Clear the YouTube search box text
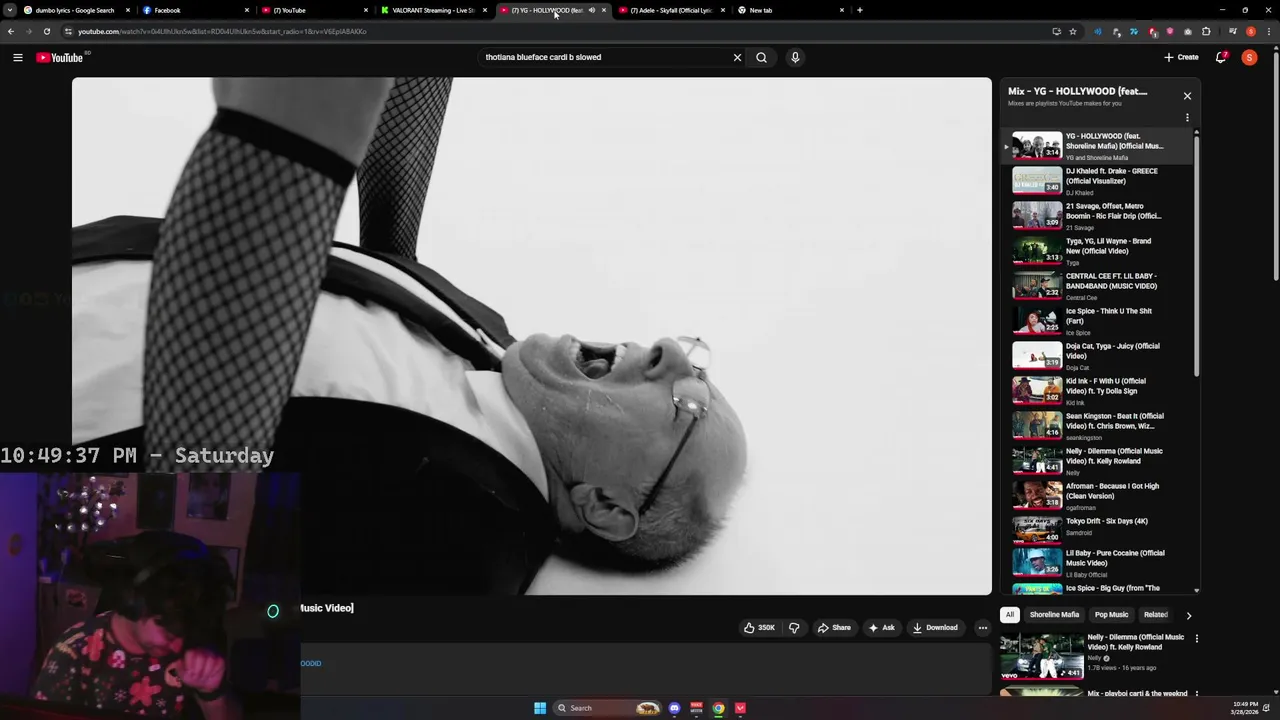This screenshot has width=1280, height=720. click(x=737, y=57)
